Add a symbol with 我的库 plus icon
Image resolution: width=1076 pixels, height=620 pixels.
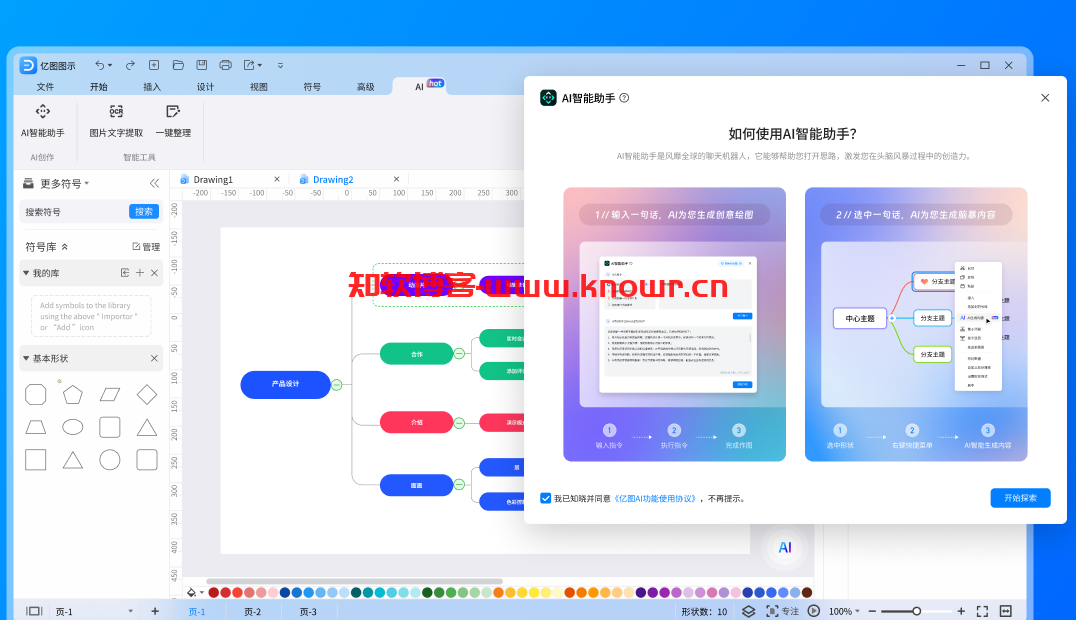point(140,273)
